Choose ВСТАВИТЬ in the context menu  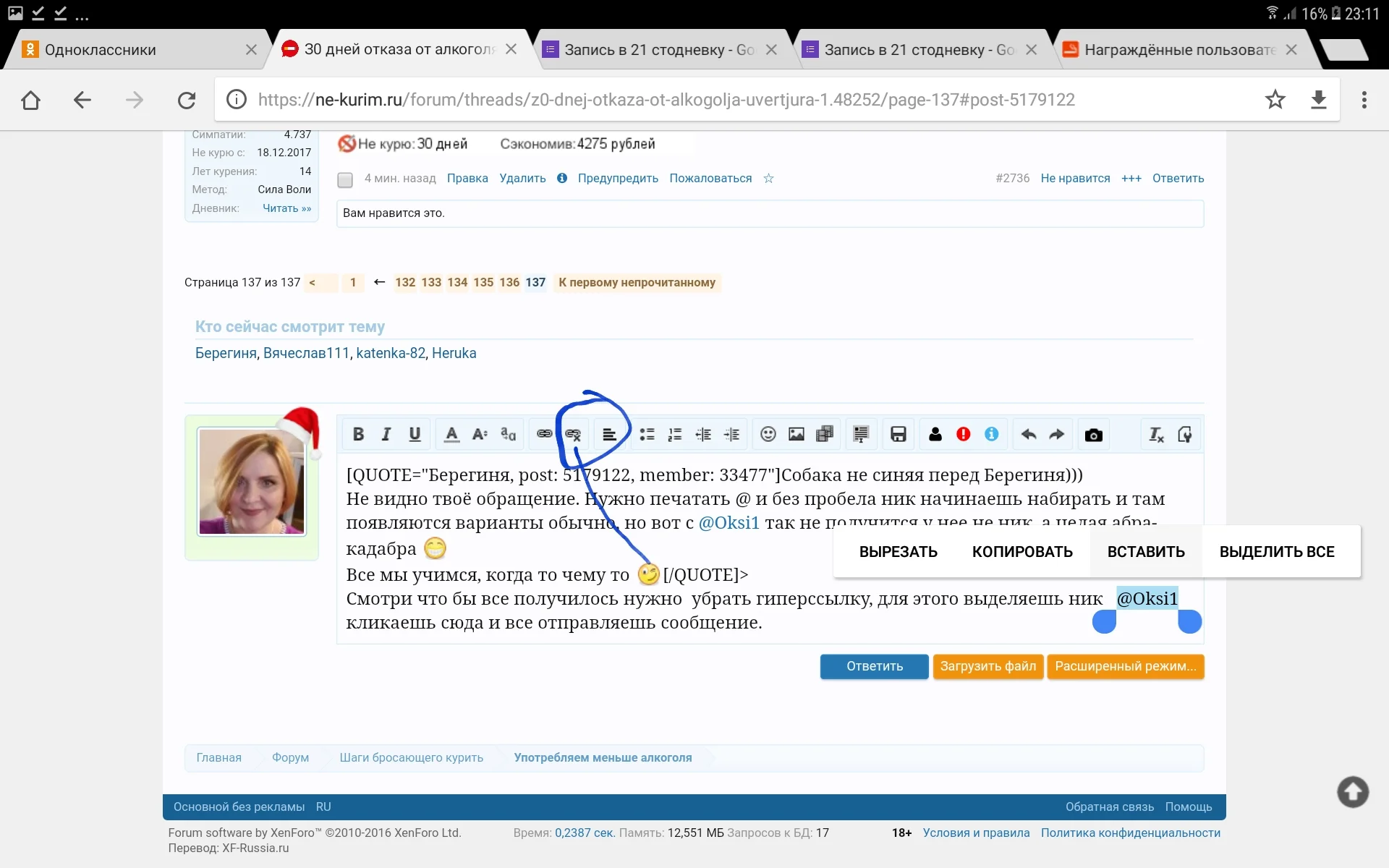coord(1145,551)
